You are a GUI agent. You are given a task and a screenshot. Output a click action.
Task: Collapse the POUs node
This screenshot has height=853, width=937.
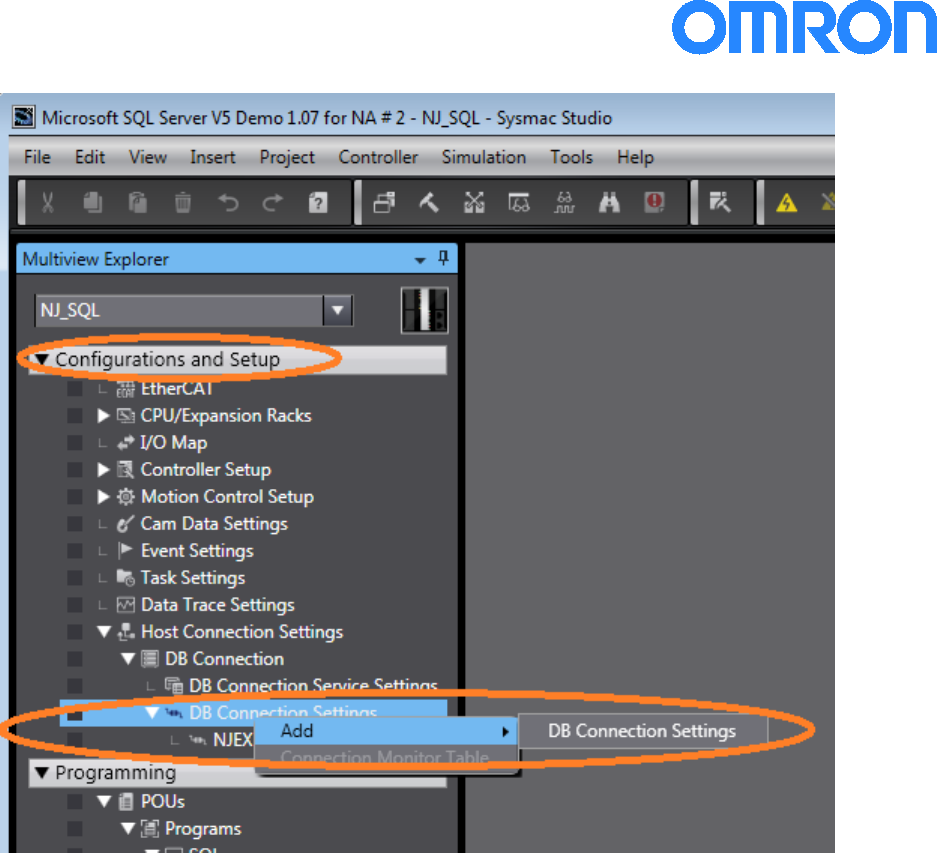point(104,801)
